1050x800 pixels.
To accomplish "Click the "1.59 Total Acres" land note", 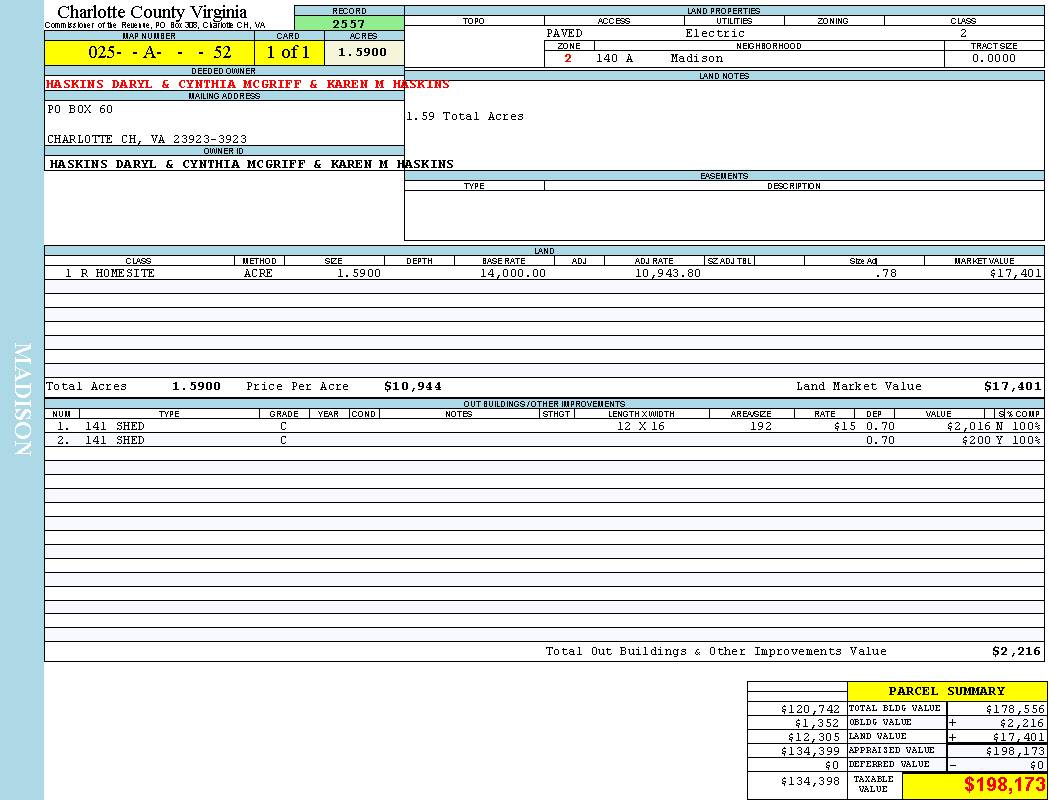I will tap(464, 117).
